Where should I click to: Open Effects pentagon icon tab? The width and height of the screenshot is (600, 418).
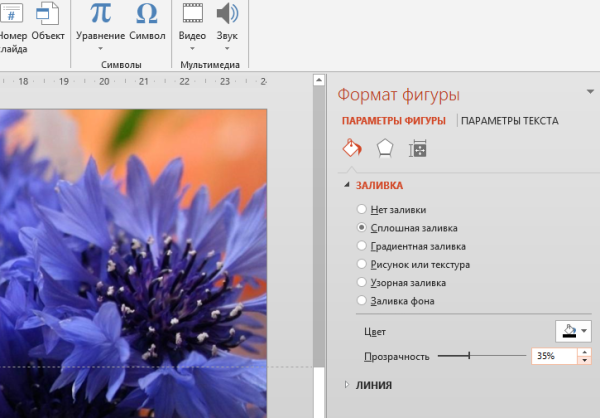[384, 149]
